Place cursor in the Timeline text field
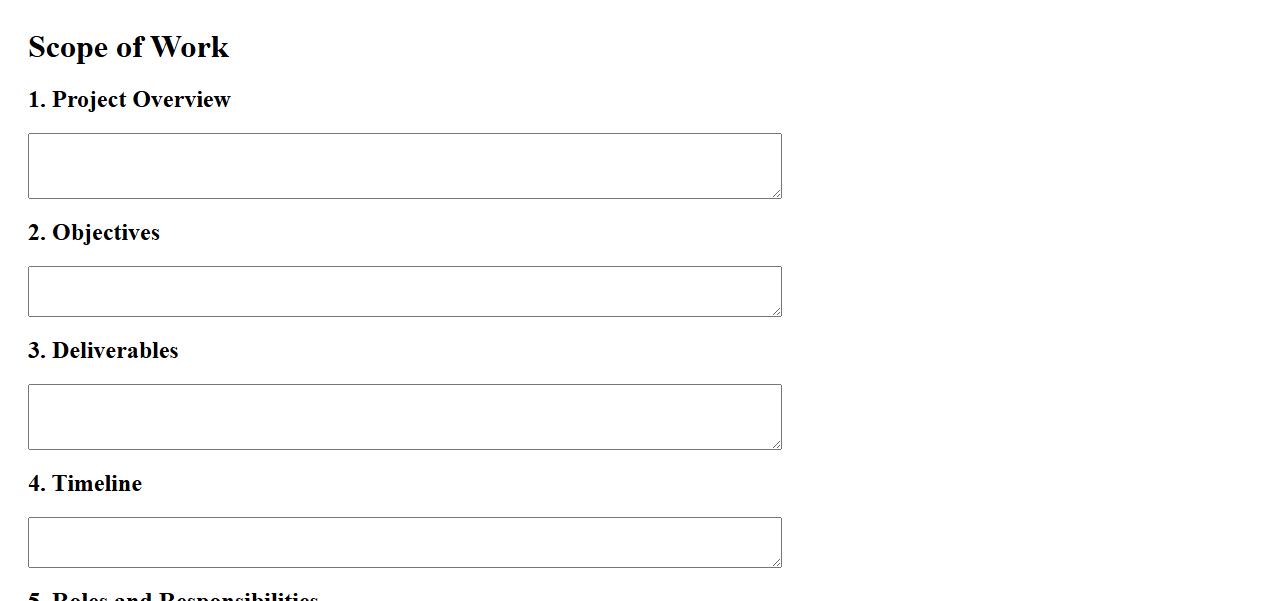 404,542
